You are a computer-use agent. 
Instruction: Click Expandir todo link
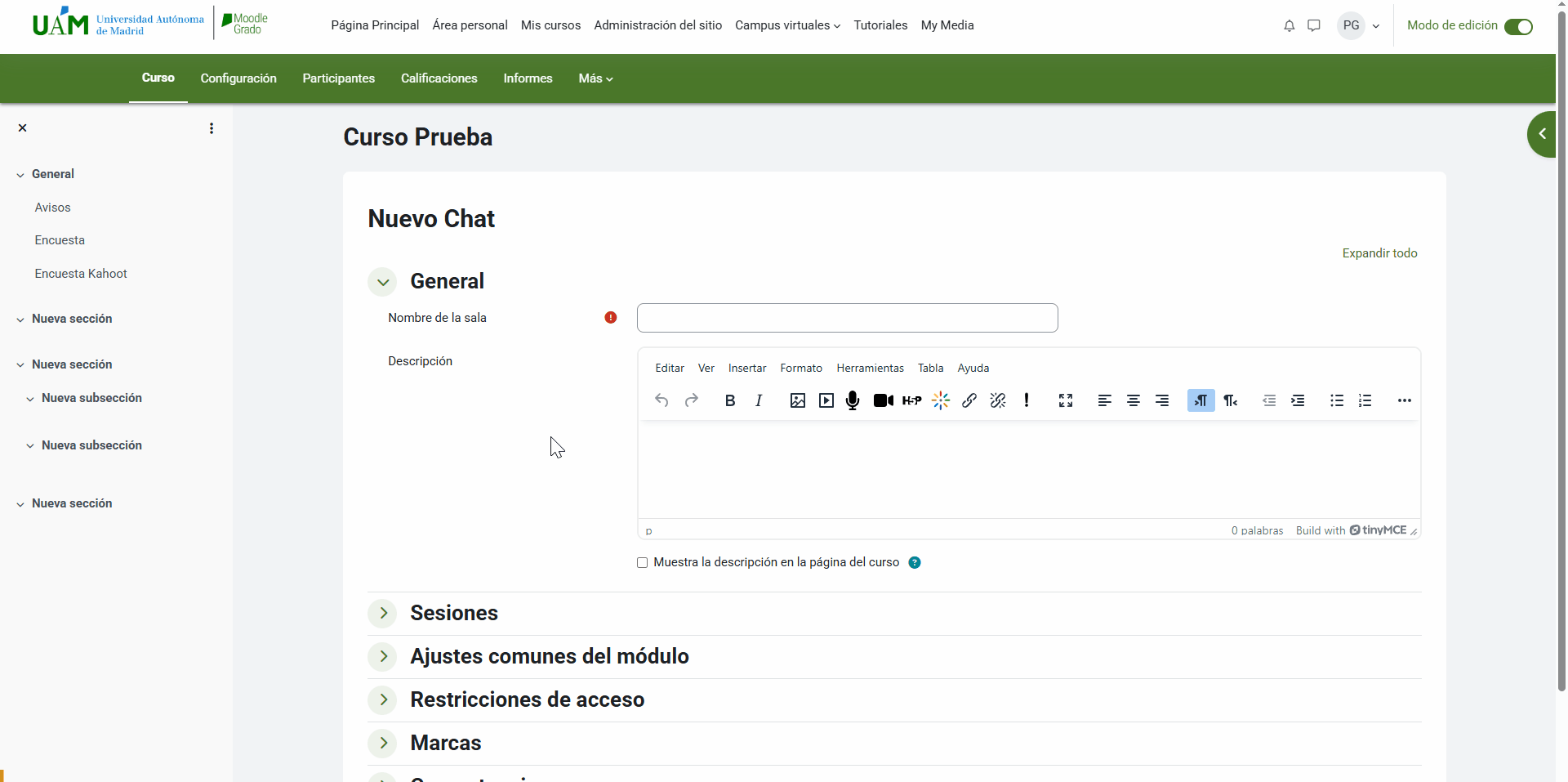(1379, 253)
